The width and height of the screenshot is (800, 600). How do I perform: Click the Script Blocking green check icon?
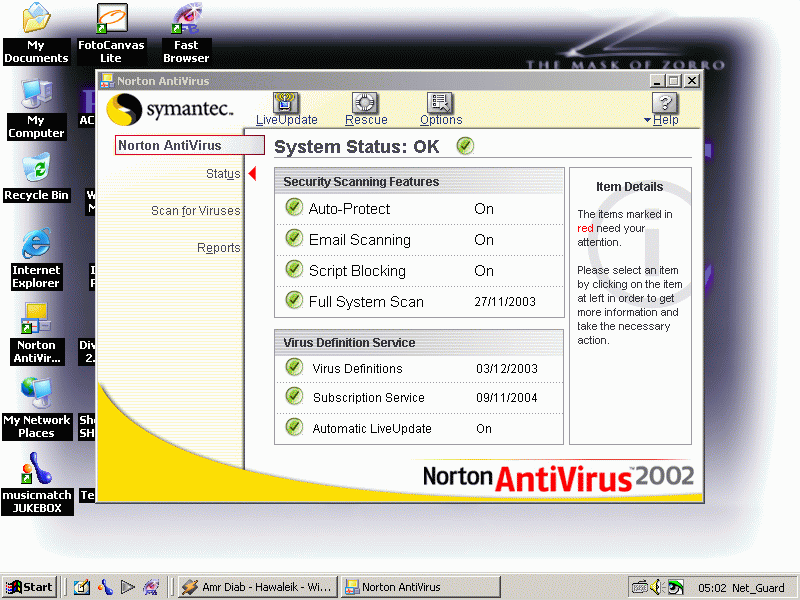point(294,269)
